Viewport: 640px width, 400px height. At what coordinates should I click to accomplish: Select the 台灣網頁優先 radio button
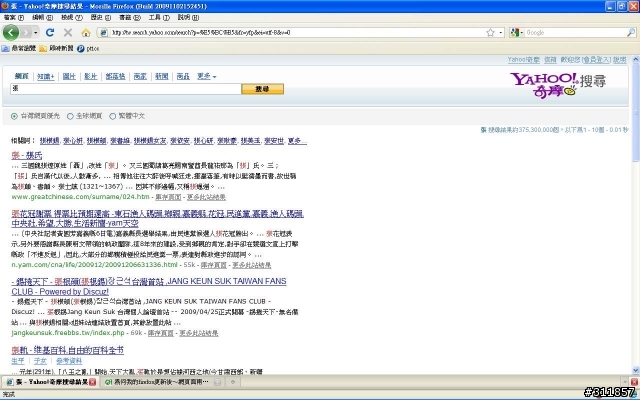[14, 116]
